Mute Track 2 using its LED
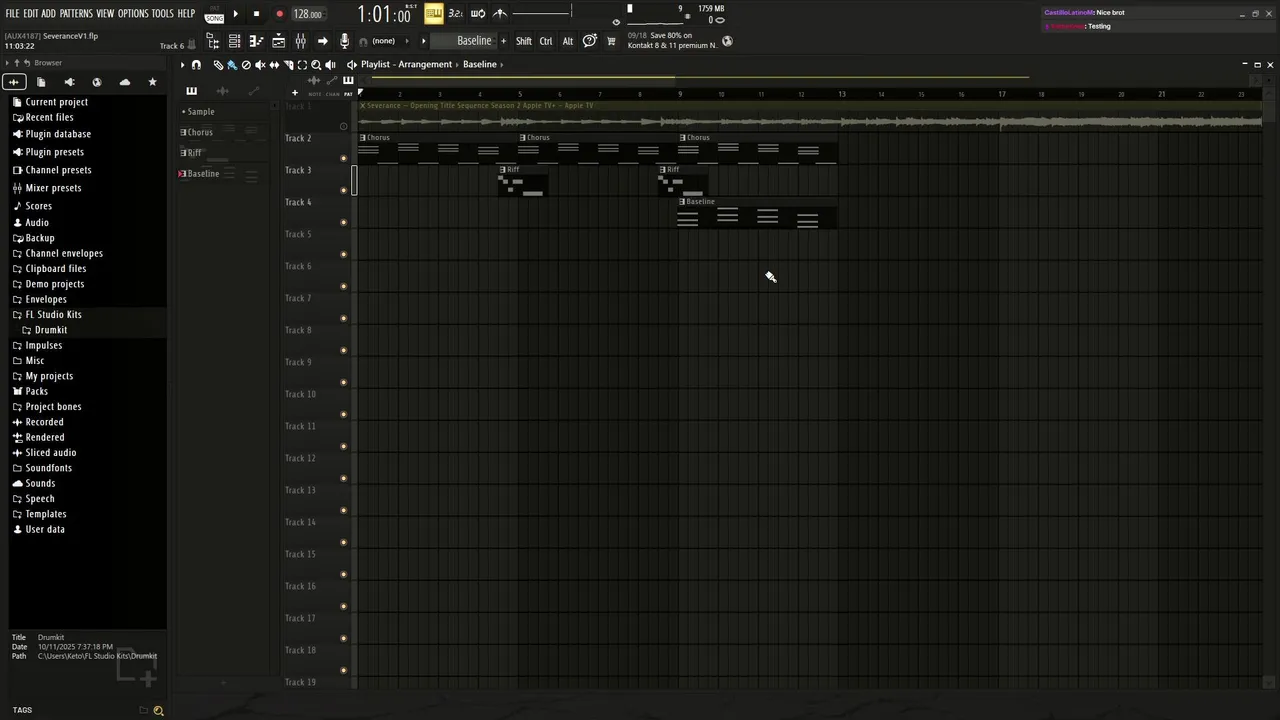Screen dimensions: 1280x720 coord(344,158)
